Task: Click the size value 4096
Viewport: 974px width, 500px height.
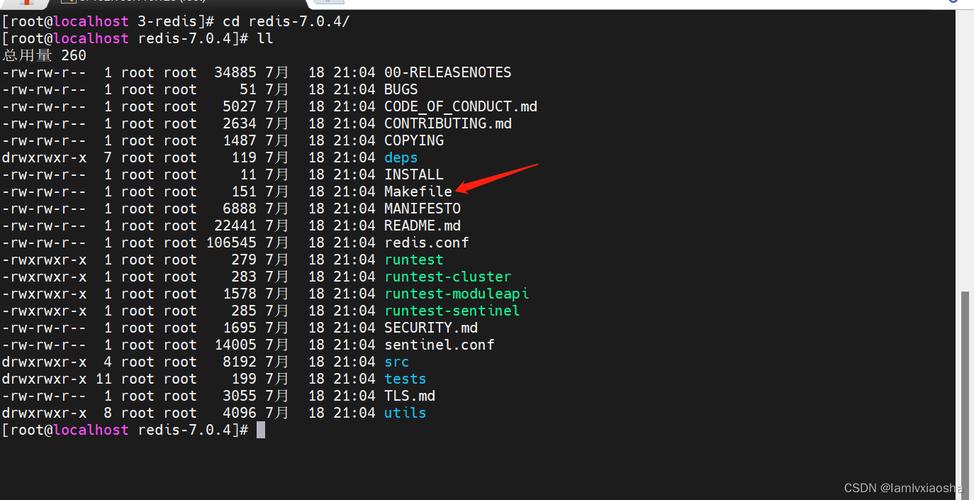Action: pyautogui.click(x=240, y=413)
